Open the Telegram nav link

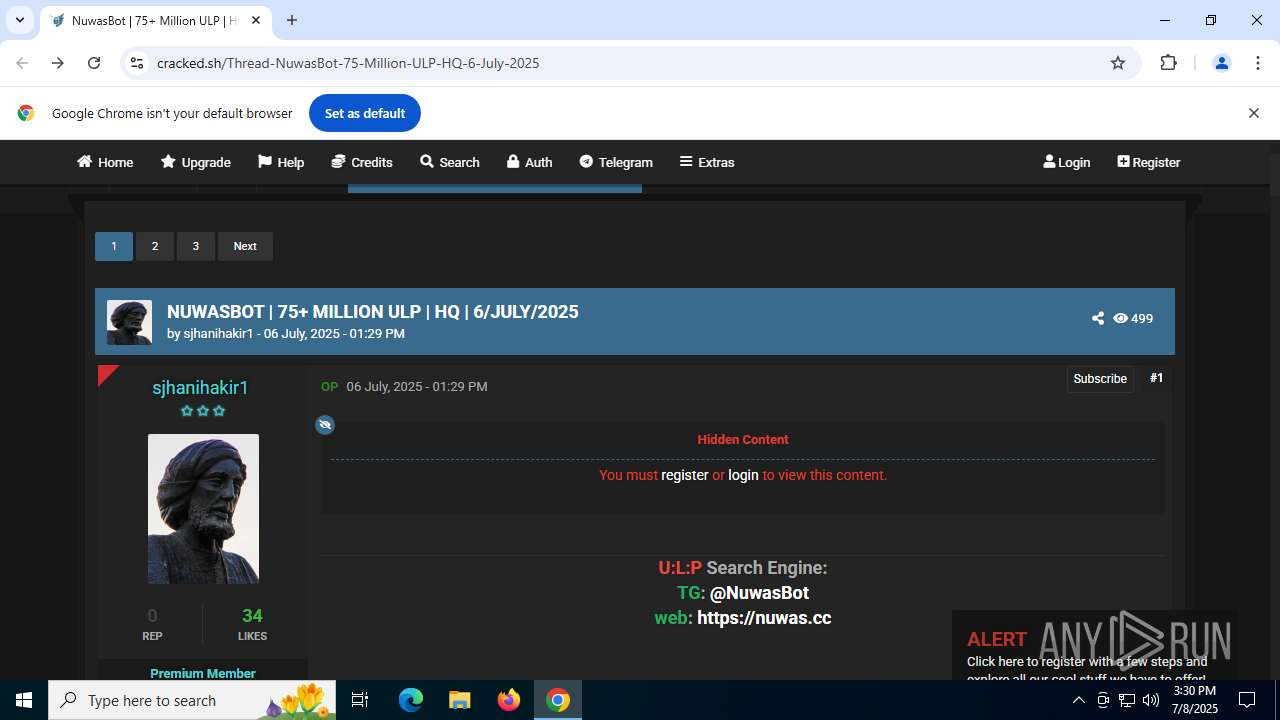[x=616, y=162]
